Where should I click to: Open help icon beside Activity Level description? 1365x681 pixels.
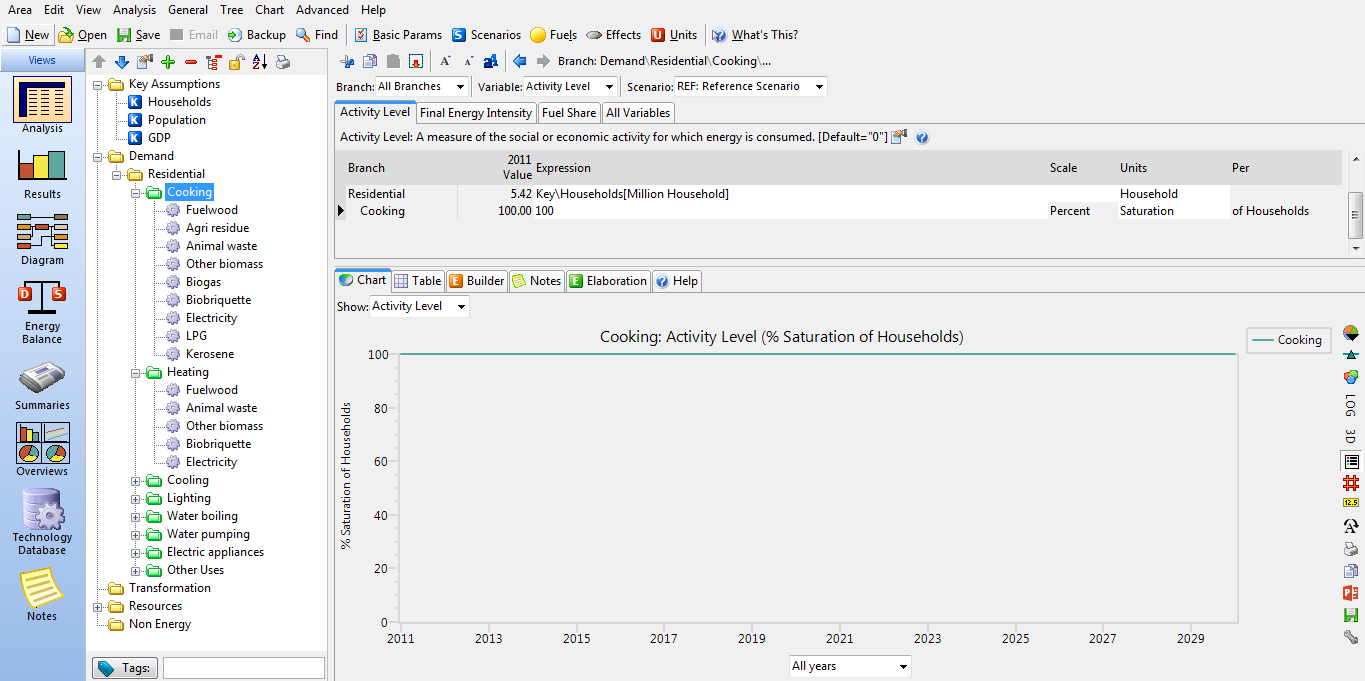(922, 137)
